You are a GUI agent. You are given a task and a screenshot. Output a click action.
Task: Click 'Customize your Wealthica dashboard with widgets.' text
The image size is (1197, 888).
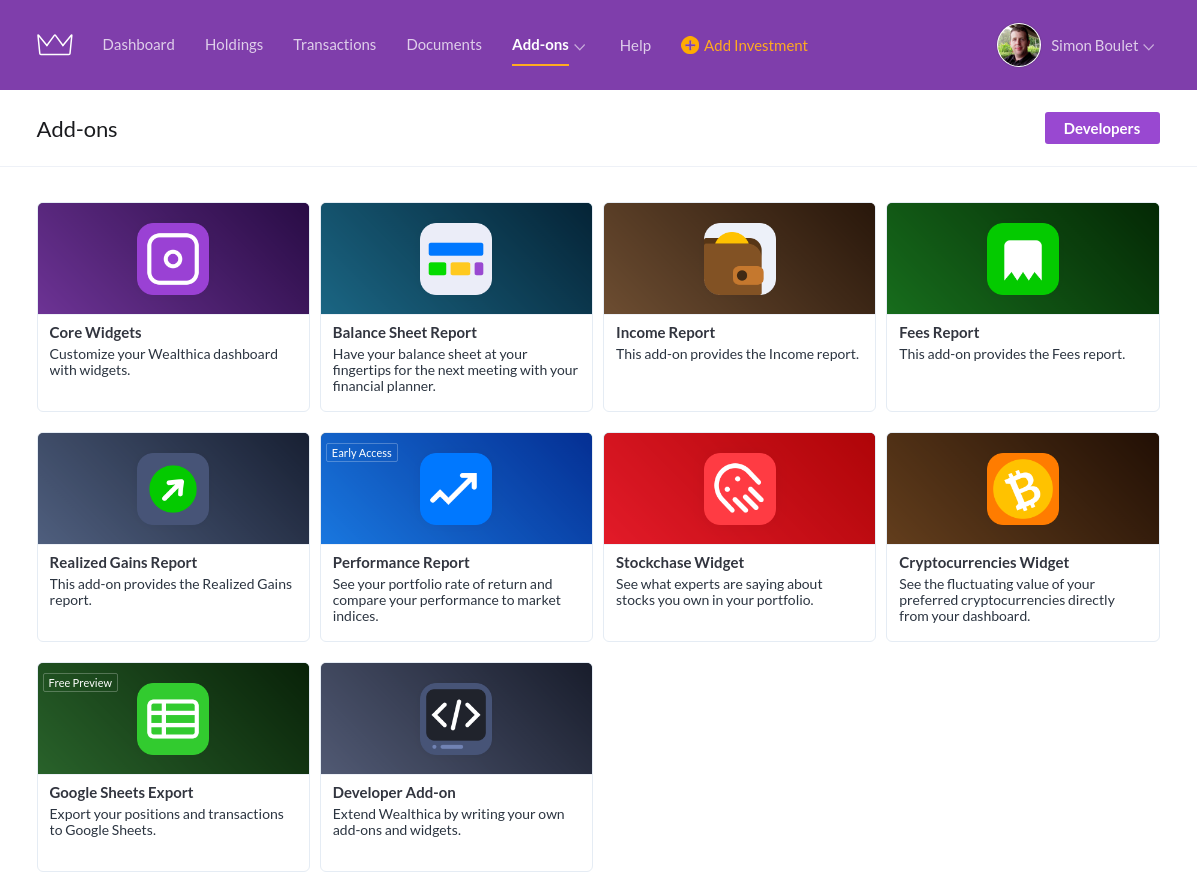click(163, 362)
